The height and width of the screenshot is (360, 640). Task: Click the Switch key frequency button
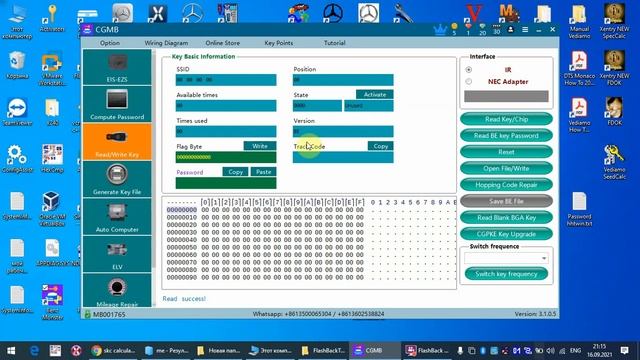(x=506, y=274)
